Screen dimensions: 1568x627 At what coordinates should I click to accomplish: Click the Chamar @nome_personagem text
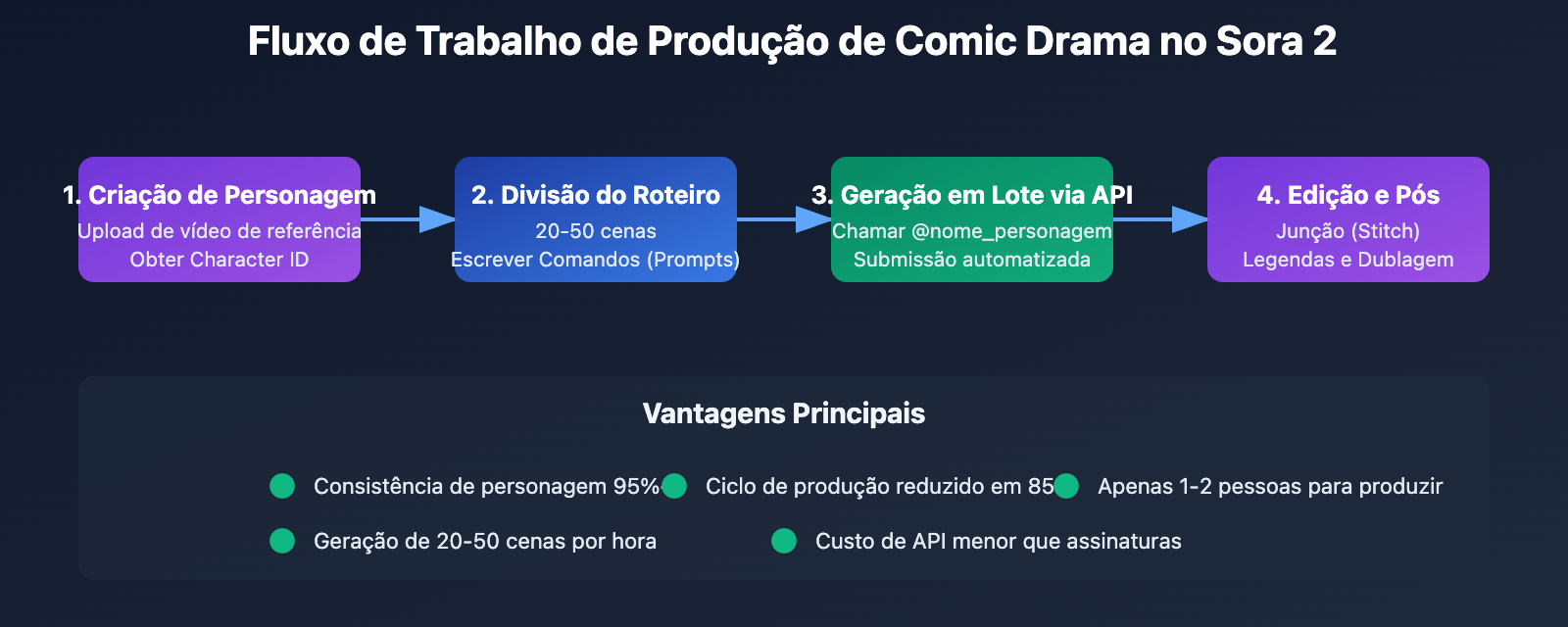972,231
